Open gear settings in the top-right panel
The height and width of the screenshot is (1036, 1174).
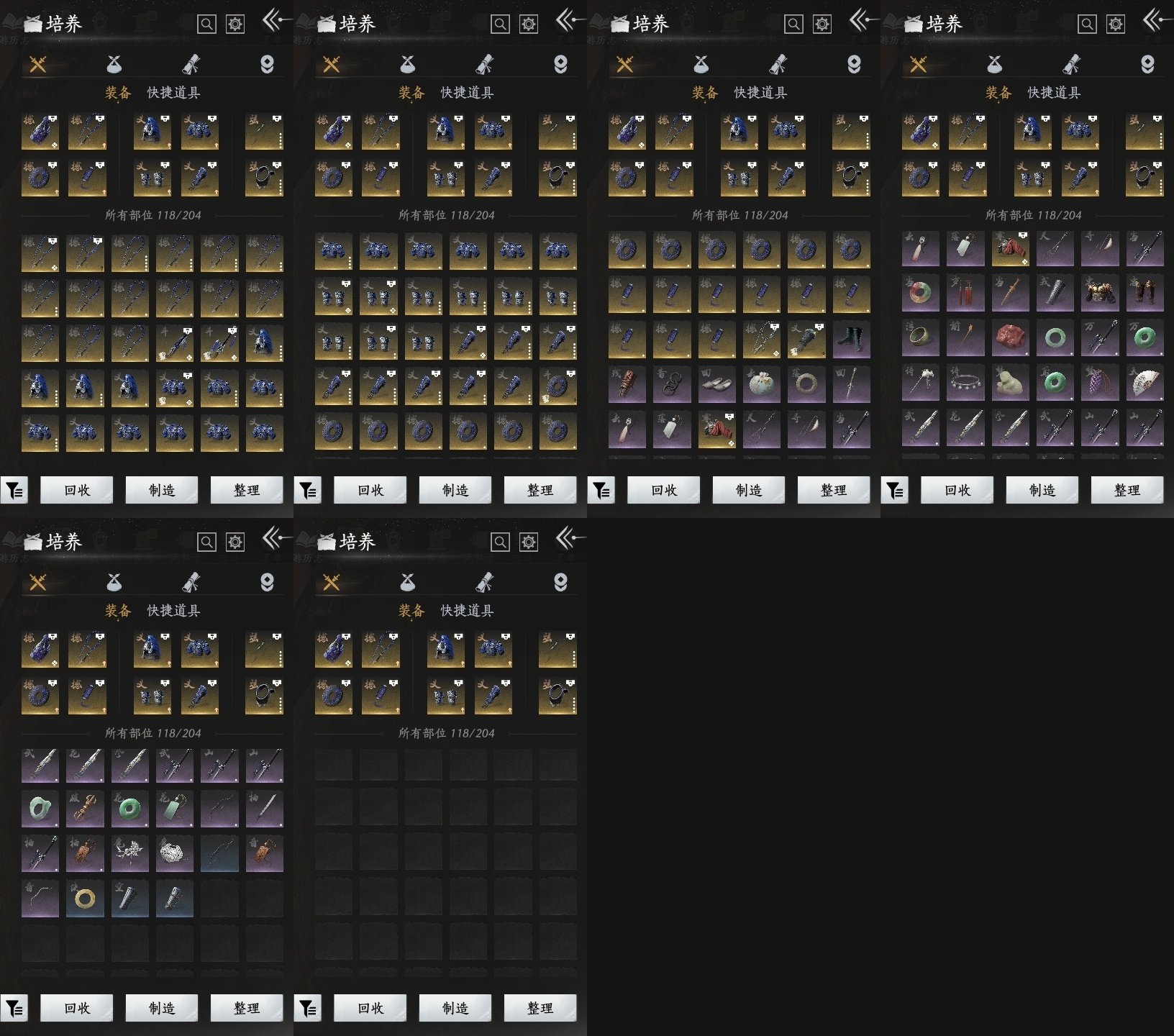click(1115, 24)
